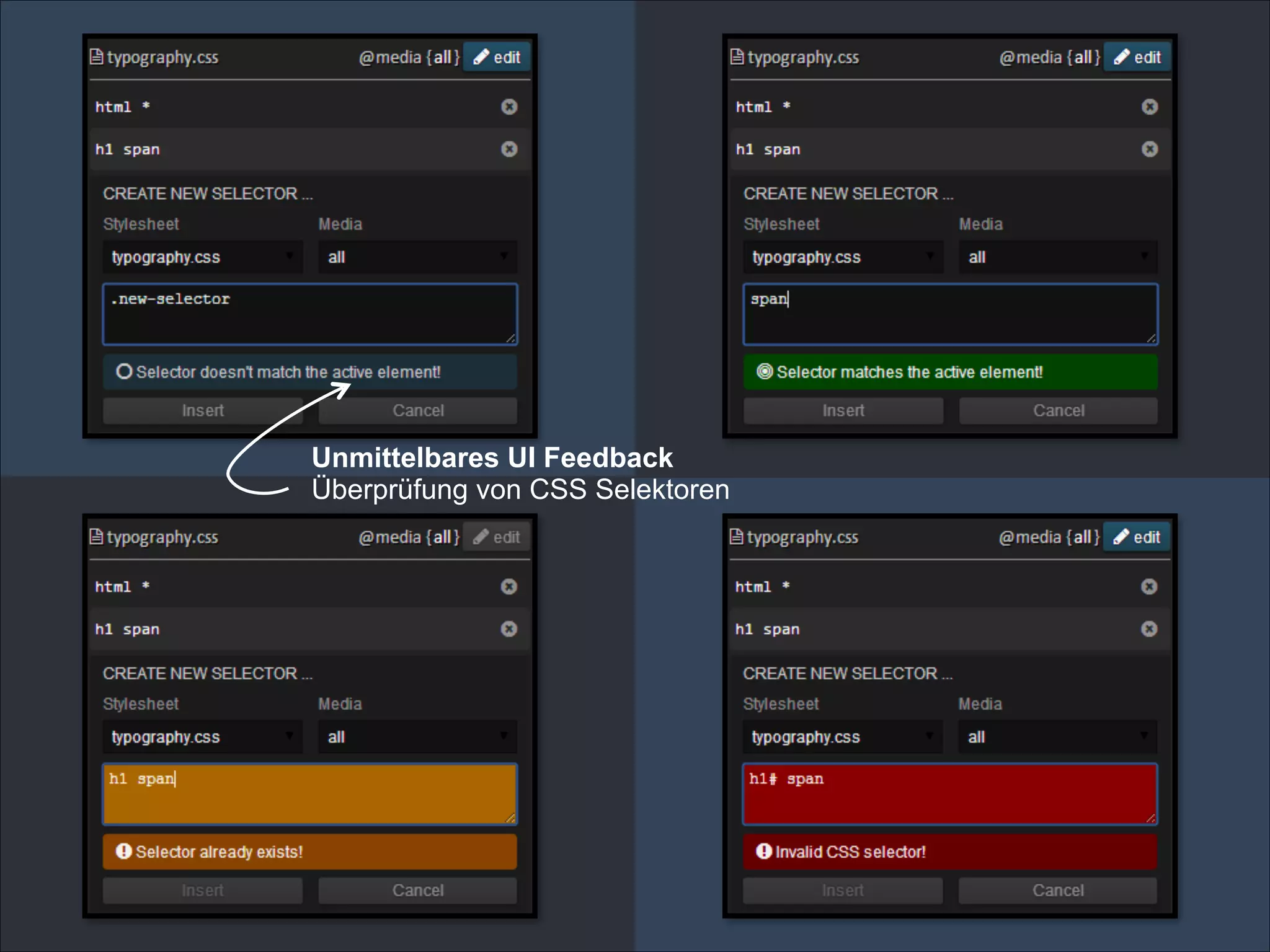1270x952 pixels.
Task: Click file icon beside typography.css in bottom-right panel
Action: 736,537
